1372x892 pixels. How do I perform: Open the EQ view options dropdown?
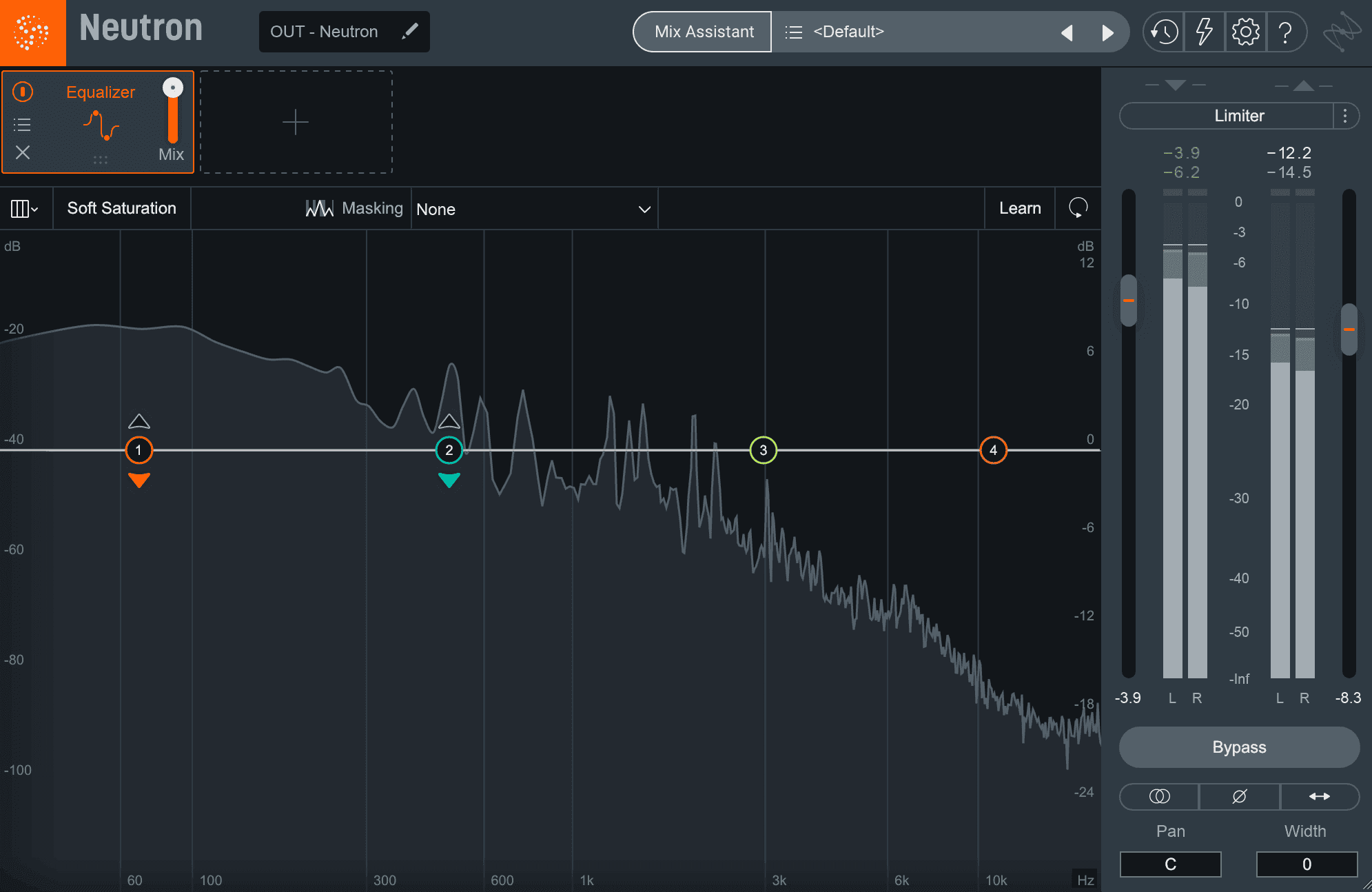(x=25, y=208)
